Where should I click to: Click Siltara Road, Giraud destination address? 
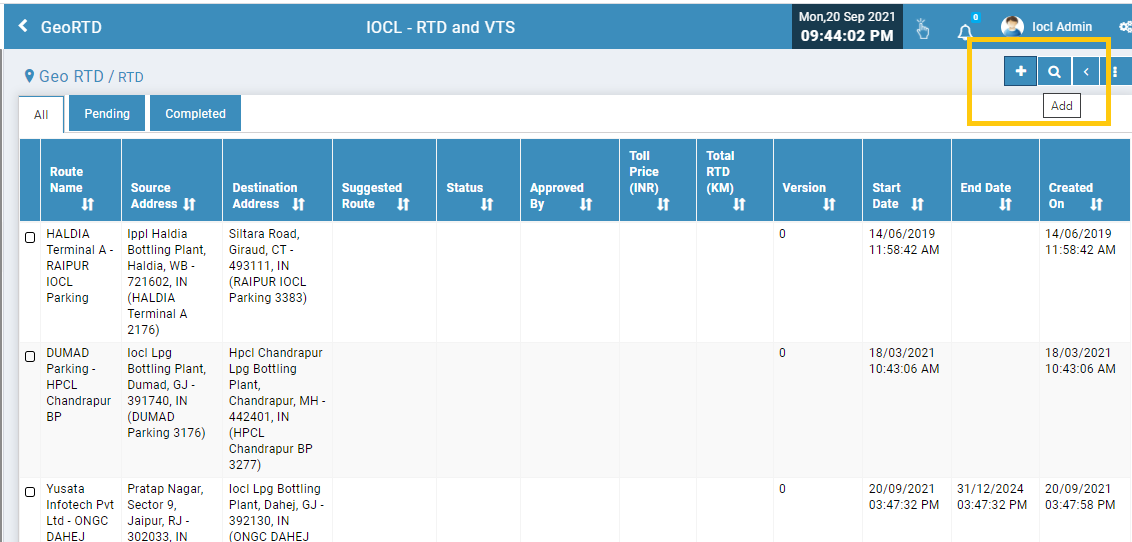point(269,266)
